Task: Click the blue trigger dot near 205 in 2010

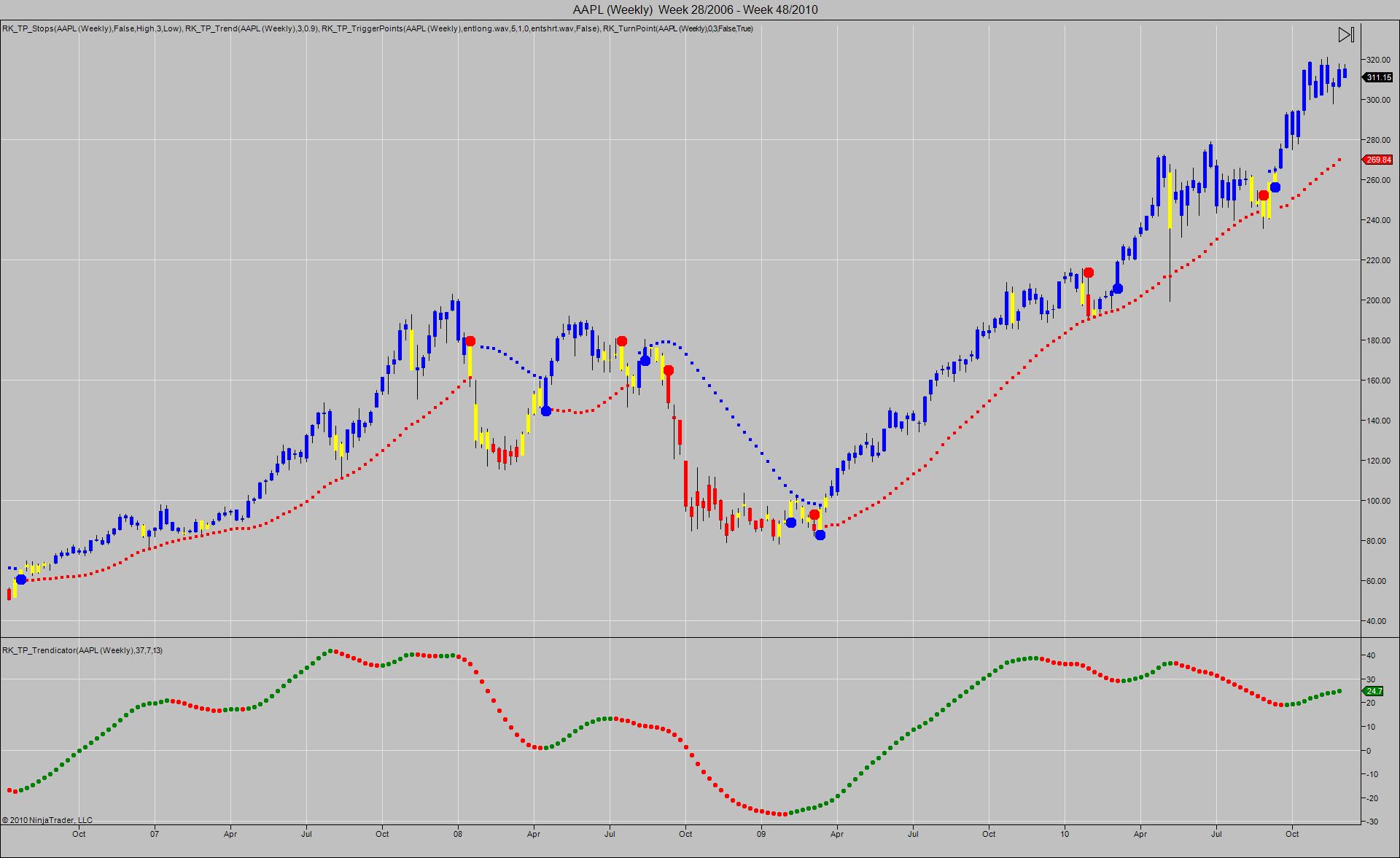Action: [x=1118, y=289]
